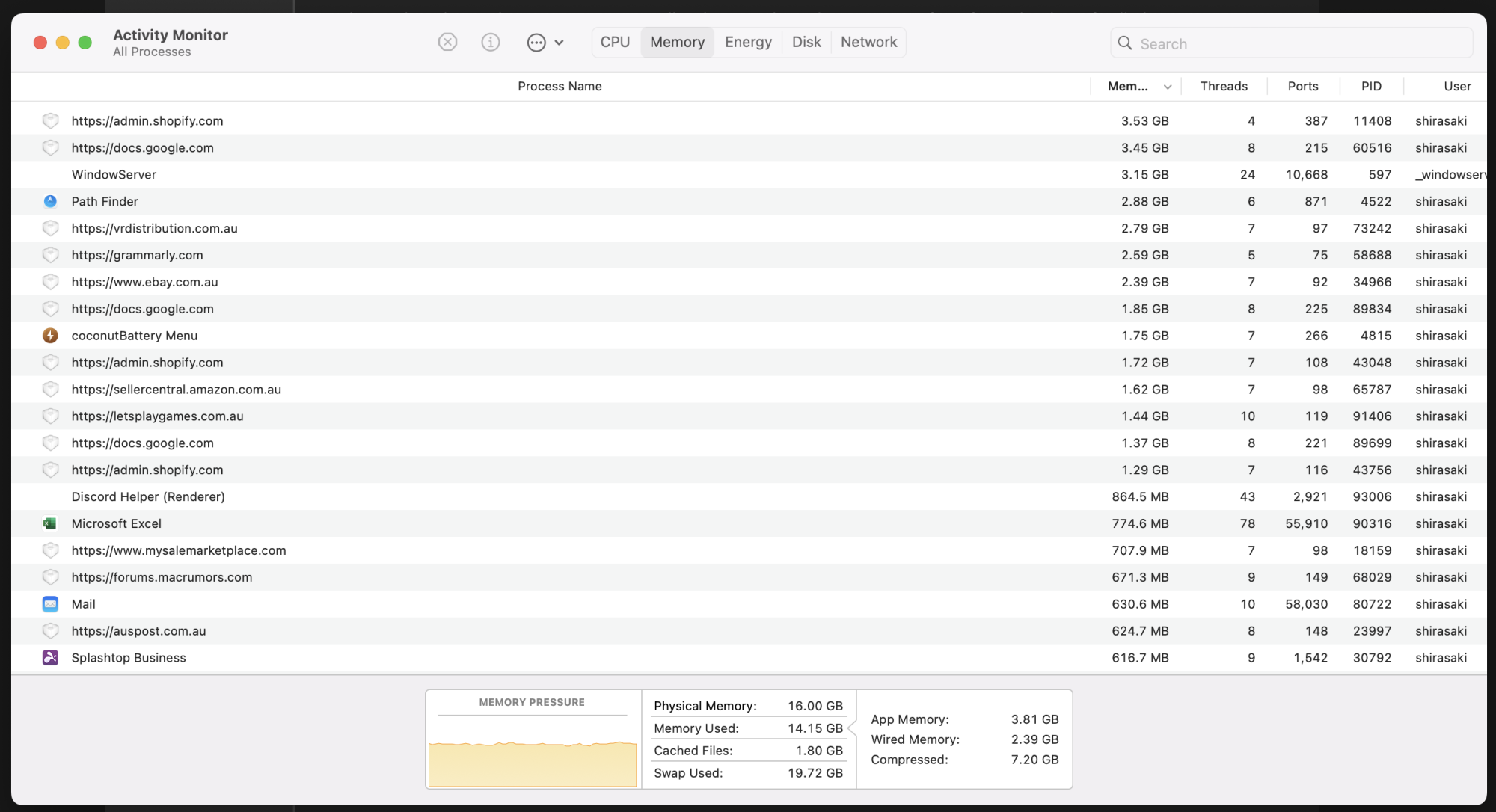Click the Path Finder app icon

tap(50, 201)
